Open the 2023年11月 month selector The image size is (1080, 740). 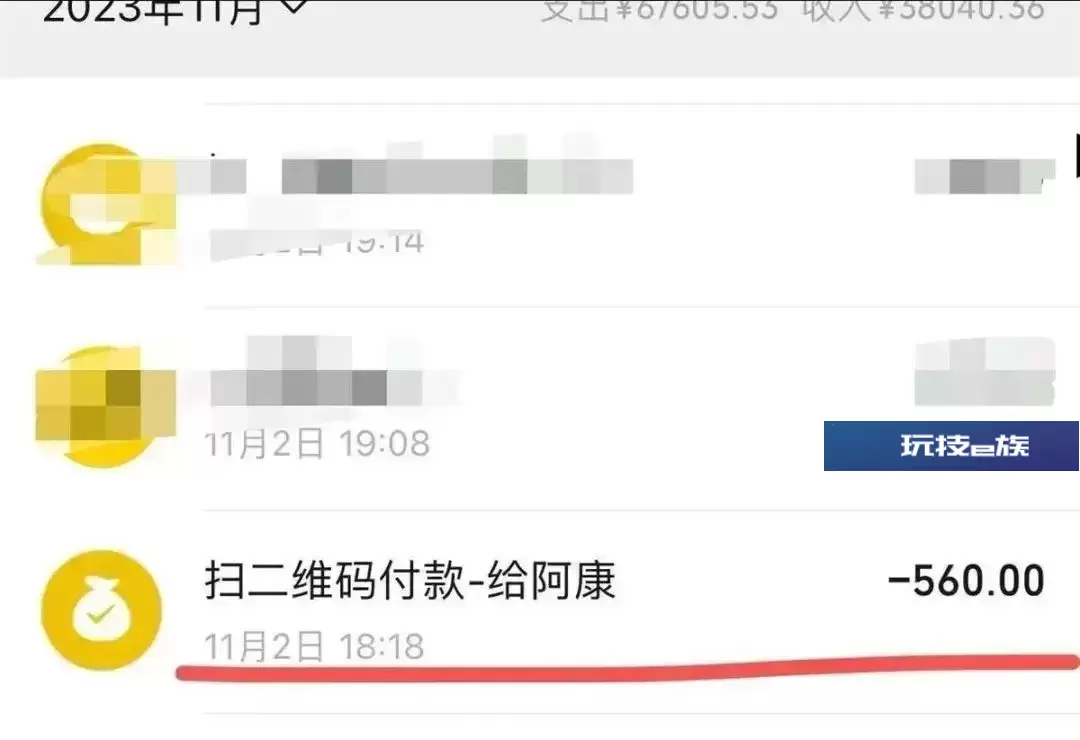pos(174,10)
